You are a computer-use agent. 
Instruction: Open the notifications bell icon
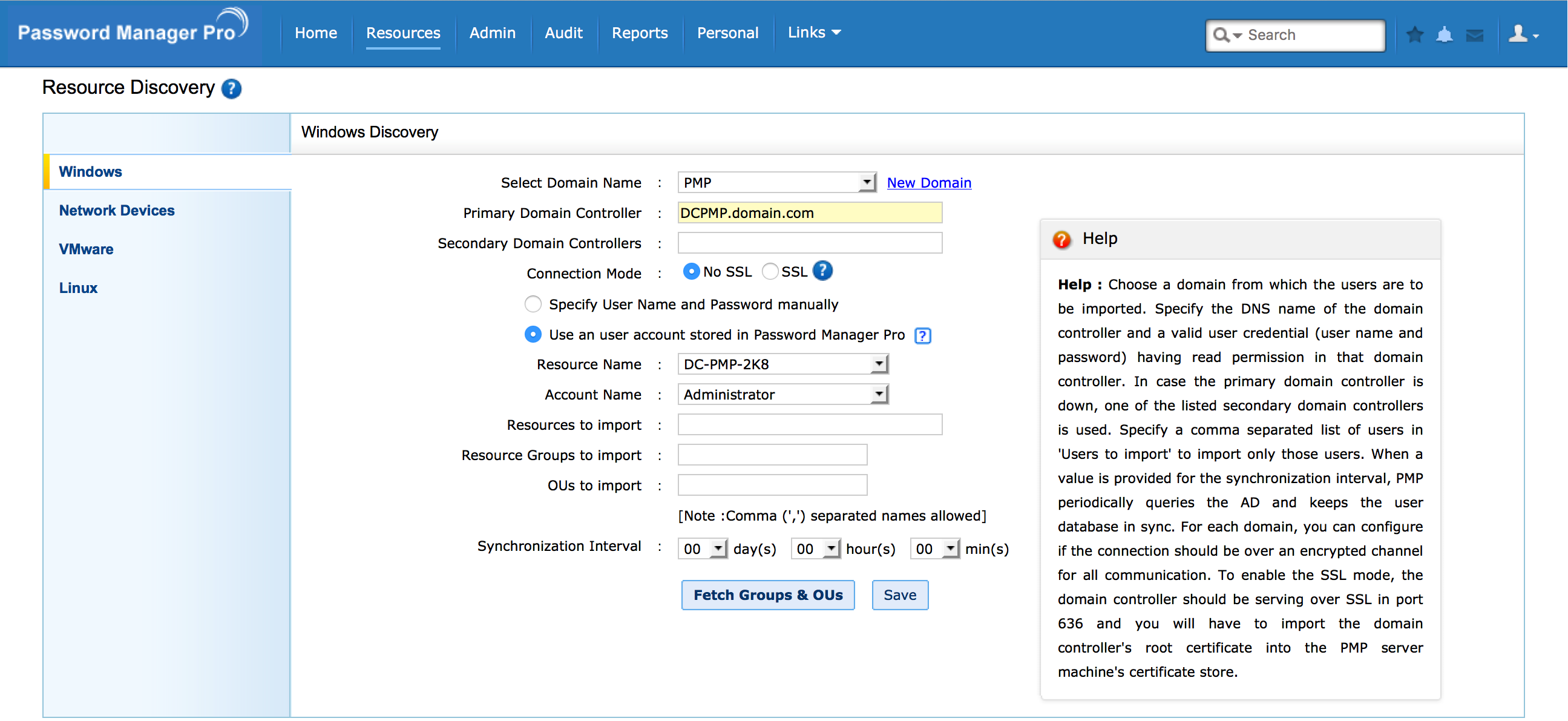pos(1444,35)
